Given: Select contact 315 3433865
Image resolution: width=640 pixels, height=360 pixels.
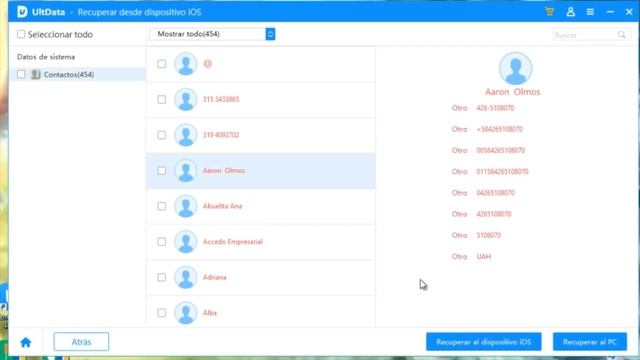Looking at the screenshot, I should pyautogui.click(x=260, y=100).
